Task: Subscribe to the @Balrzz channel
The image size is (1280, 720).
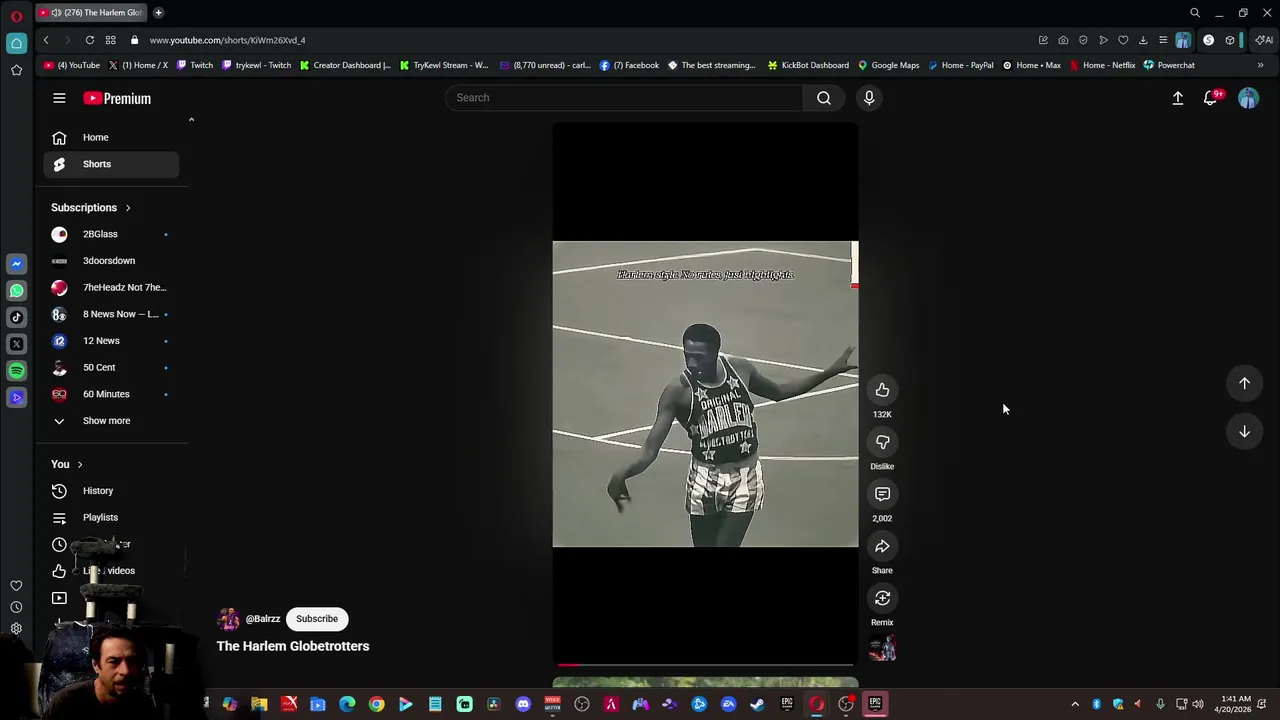Action: (x=317, y=618)
